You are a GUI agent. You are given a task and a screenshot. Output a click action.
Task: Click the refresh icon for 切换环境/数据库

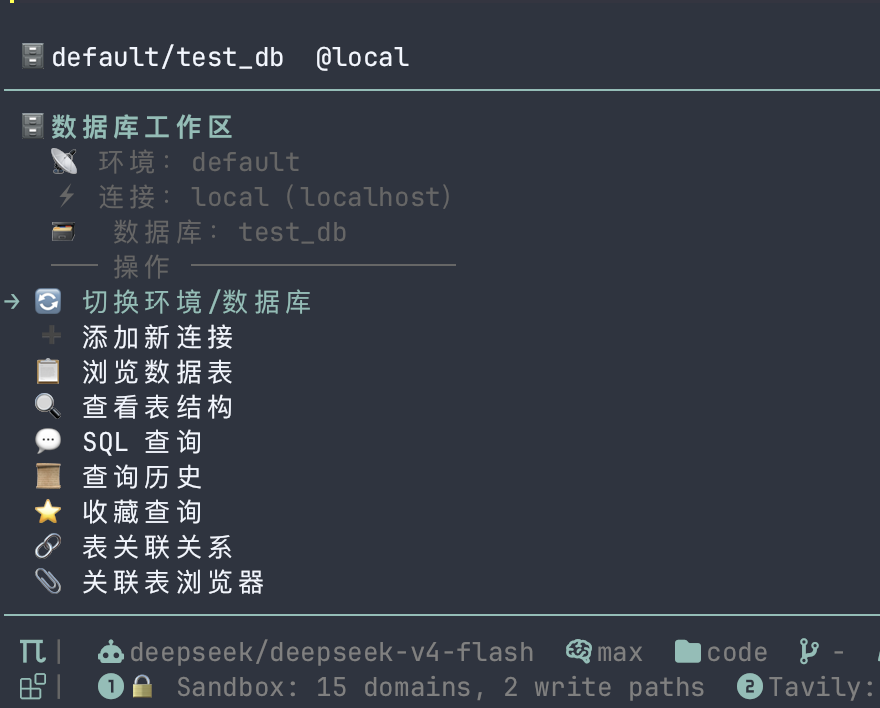[x=48, y=302]
